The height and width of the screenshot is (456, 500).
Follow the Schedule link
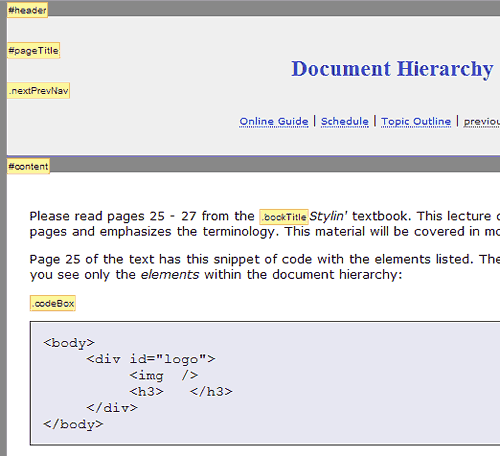coord(345,121)
